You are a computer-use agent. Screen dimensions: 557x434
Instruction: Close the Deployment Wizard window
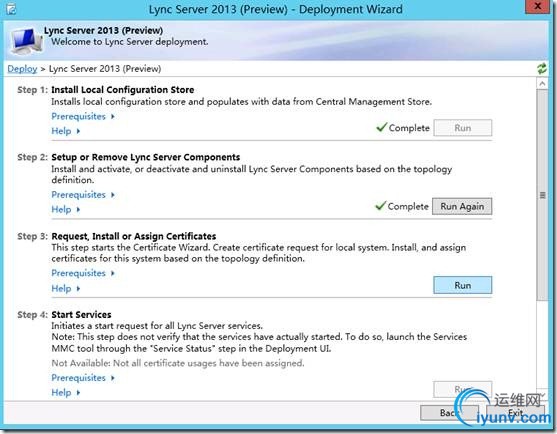coord(537,7)
